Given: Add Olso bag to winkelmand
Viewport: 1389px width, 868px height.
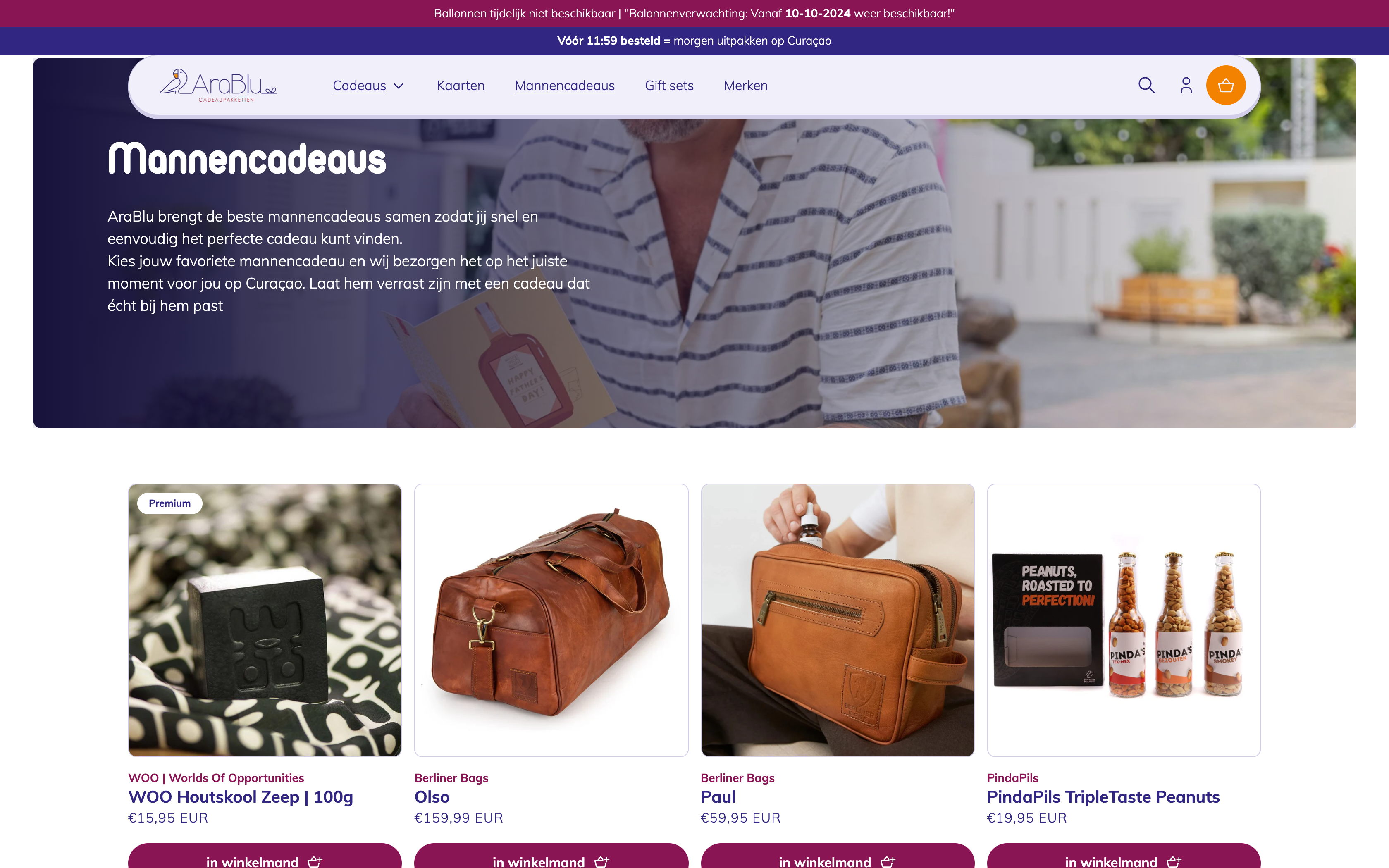Looking at the screenshot, I should [x=551, y=856].
